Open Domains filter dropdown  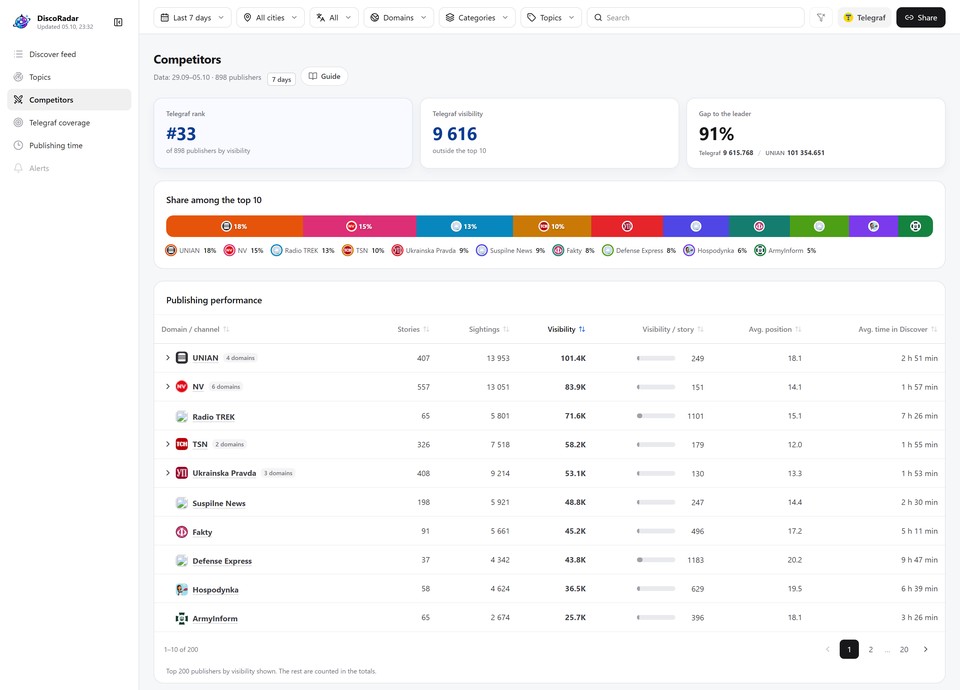399,18
